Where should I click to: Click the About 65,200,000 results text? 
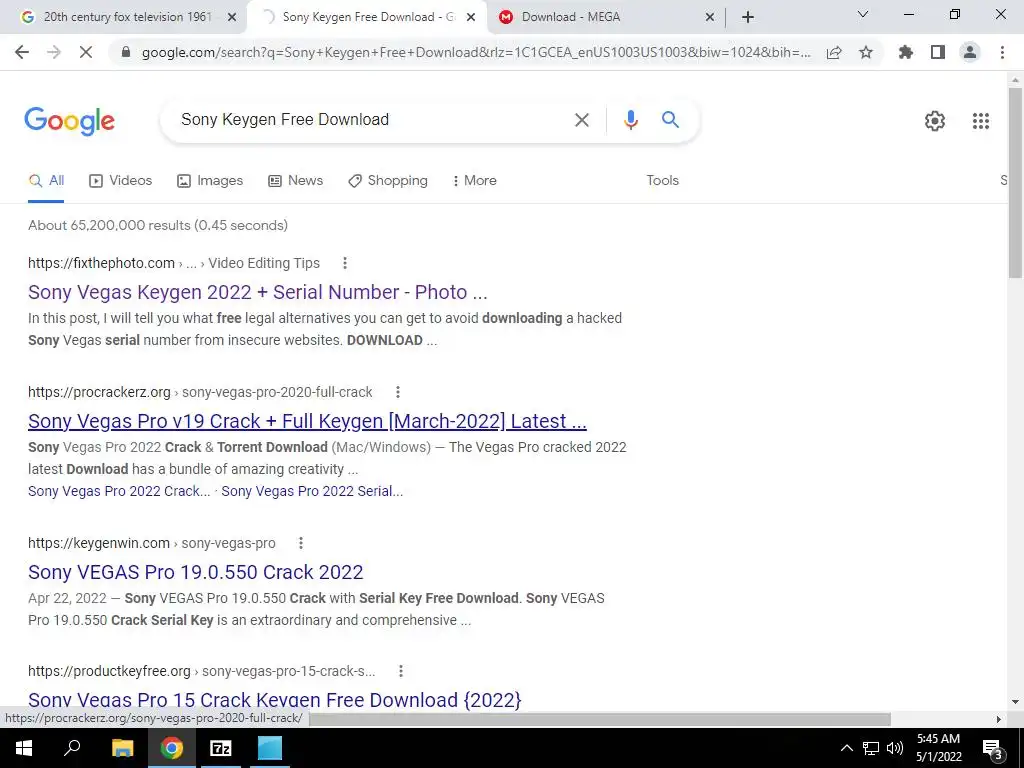(x=158, y=225)
